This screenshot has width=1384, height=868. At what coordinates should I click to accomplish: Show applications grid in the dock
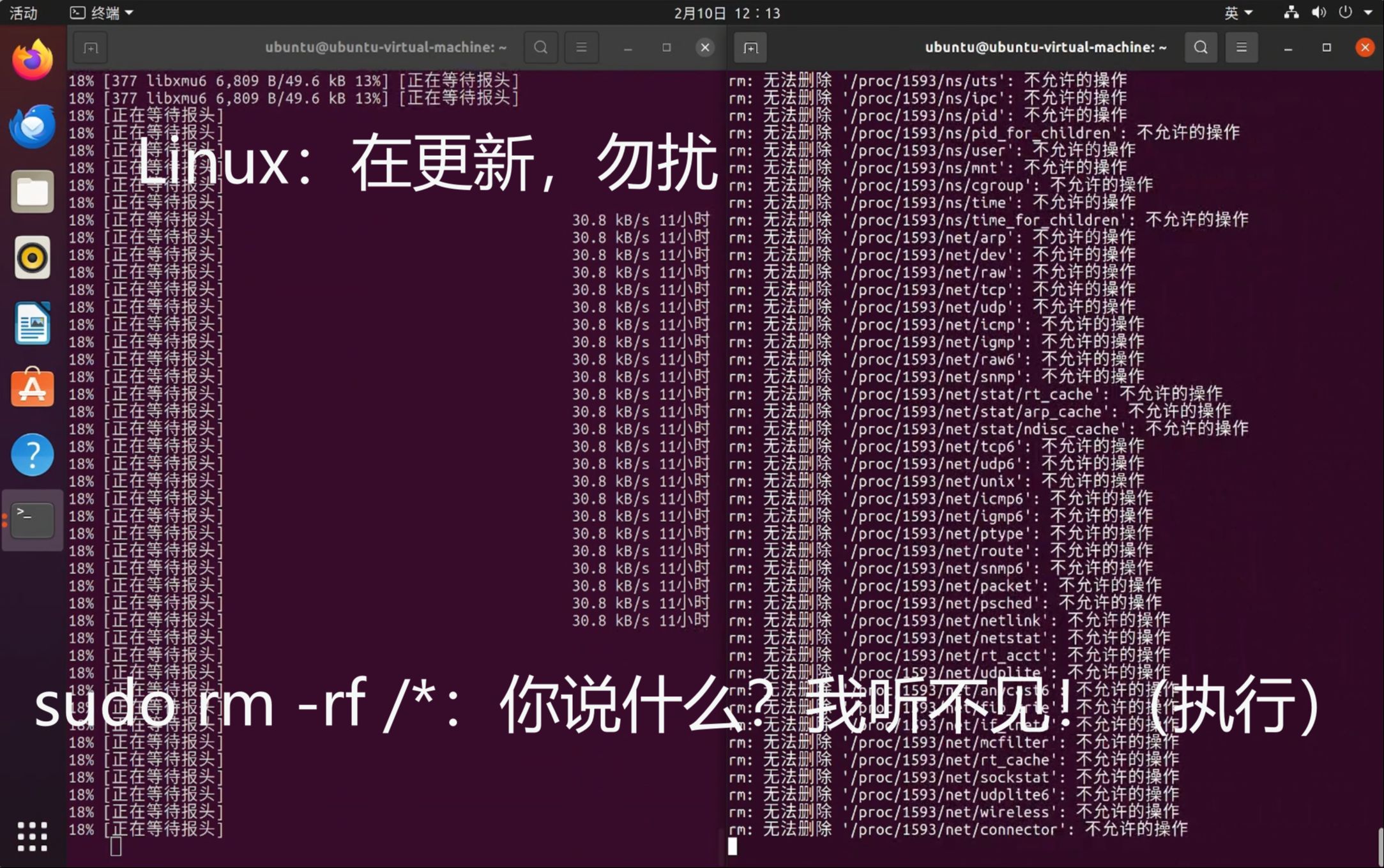tap(33, 836)
